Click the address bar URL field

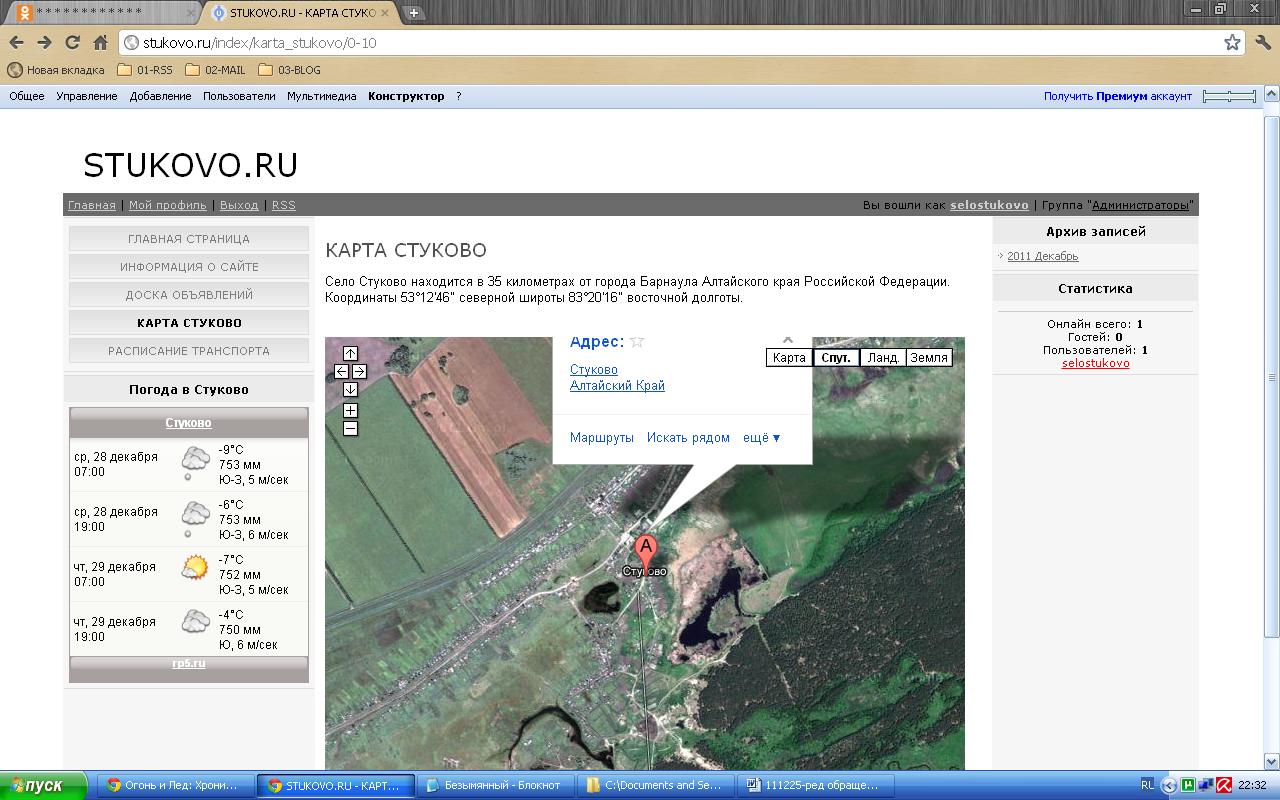[680, 43]
